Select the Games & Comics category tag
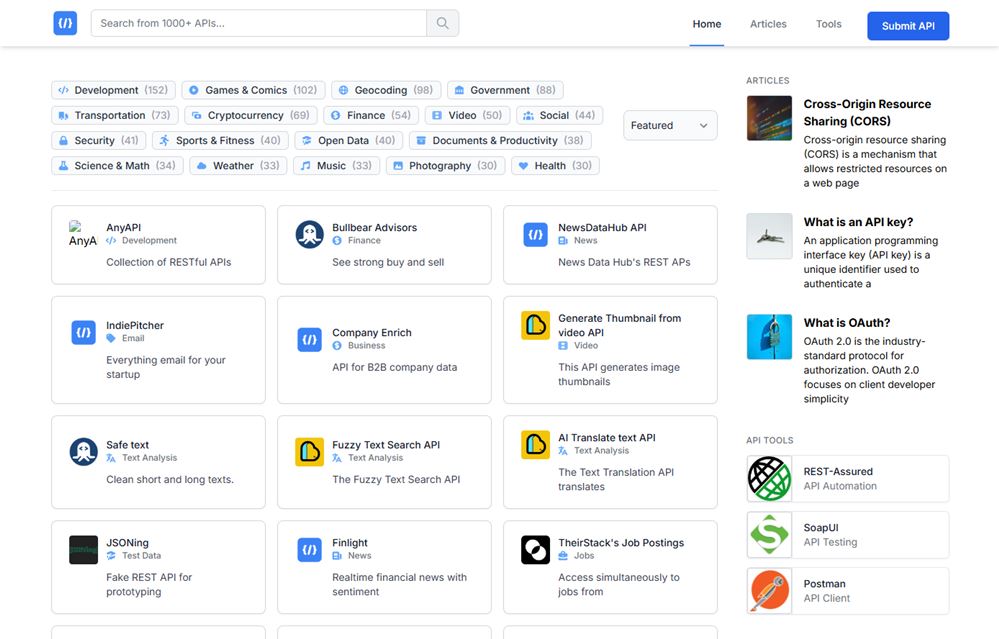This screenshot has width=999, height=639. [253, 90]
